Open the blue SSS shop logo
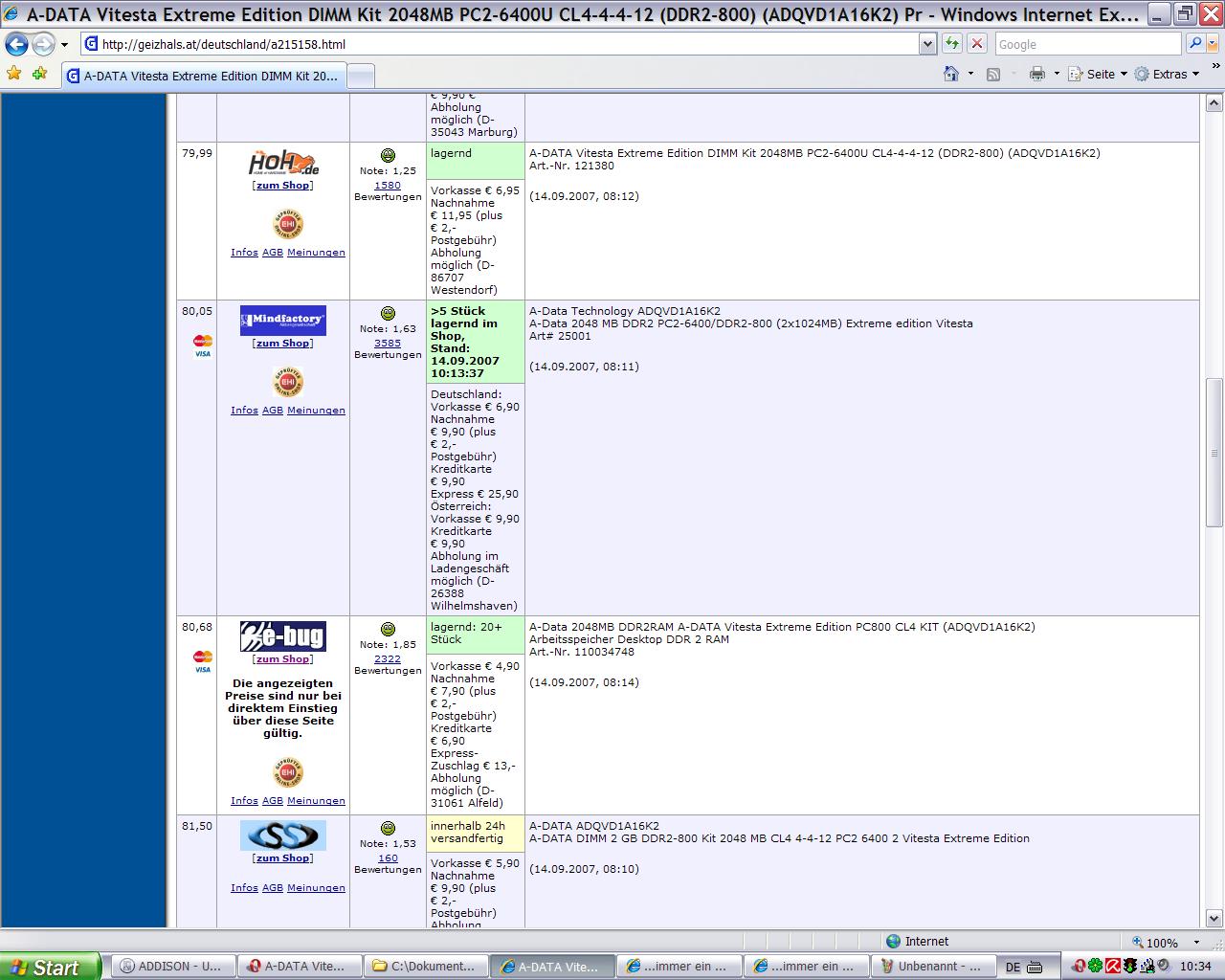Image resolution: width=1225 pixels, height=980 pixels. pos(283,835)
